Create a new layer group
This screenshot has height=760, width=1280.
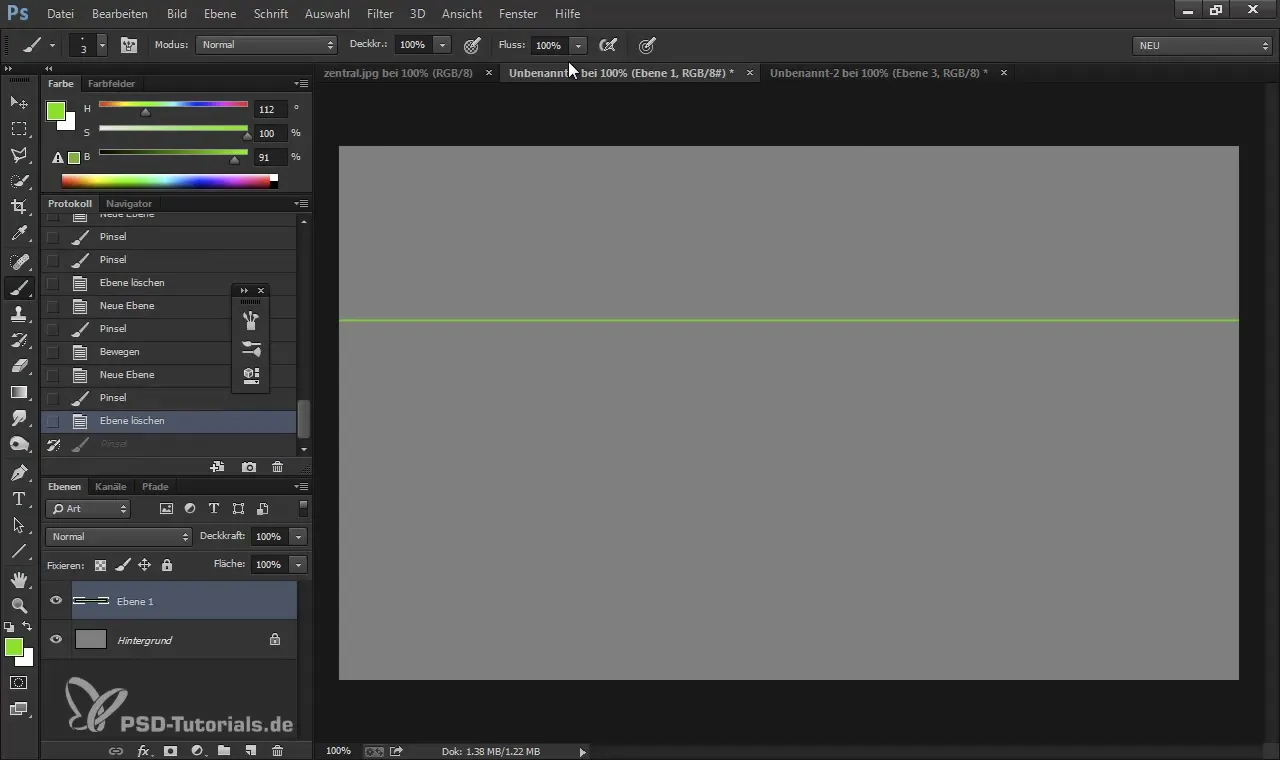point(224,750)
